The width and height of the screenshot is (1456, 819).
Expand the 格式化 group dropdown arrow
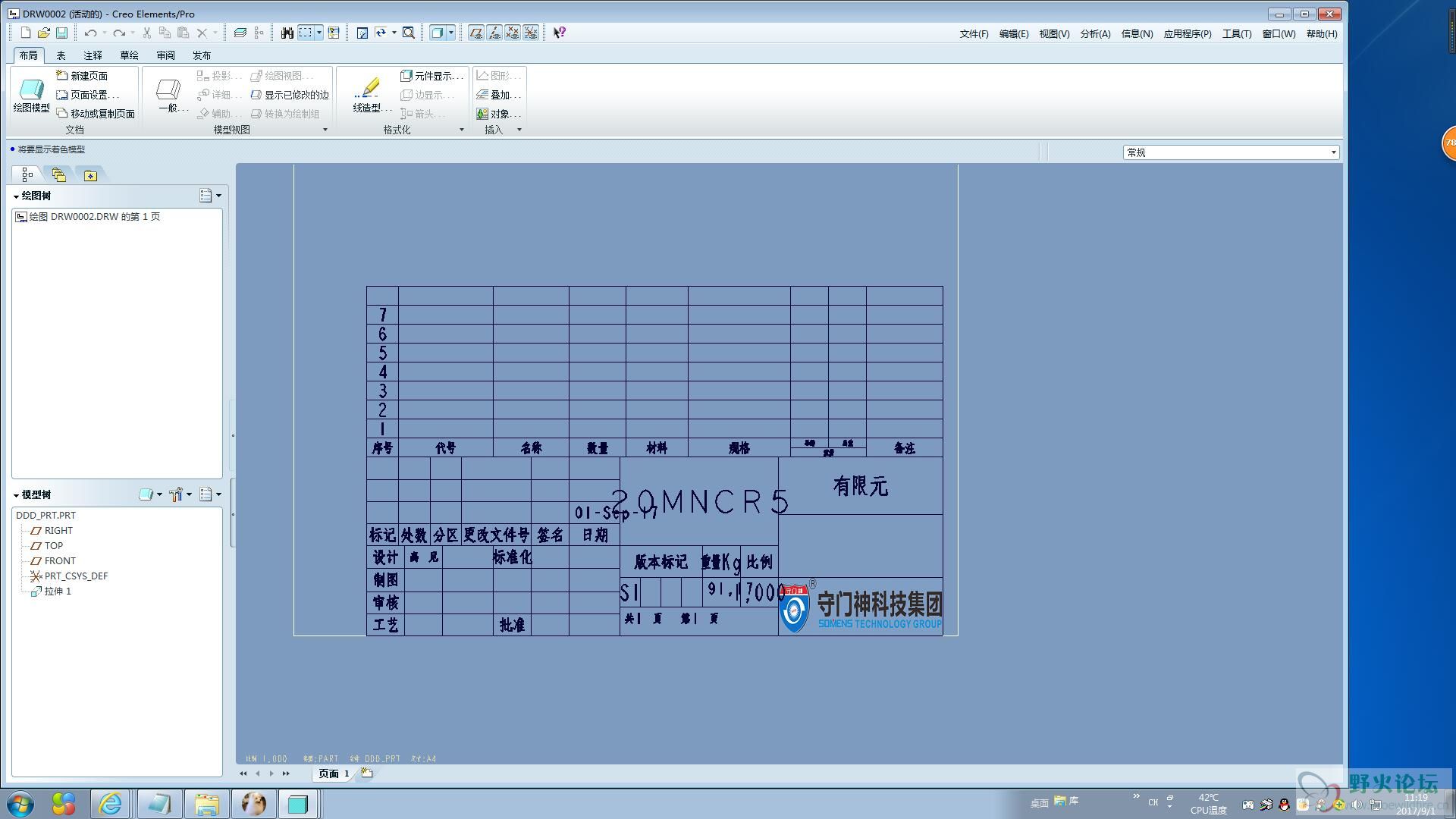[462, 130]
